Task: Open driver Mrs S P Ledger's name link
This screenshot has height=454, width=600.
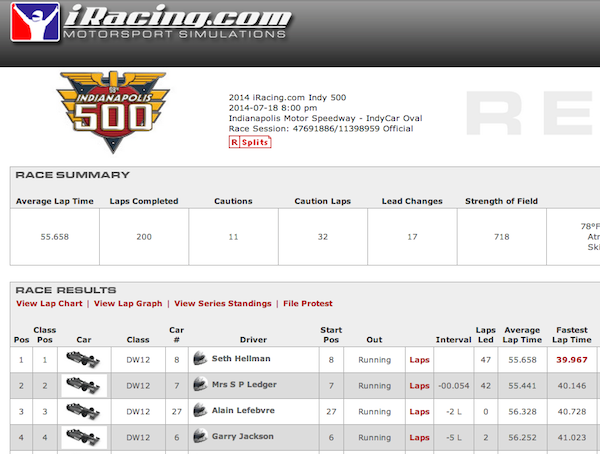Action: coord(244,385)
